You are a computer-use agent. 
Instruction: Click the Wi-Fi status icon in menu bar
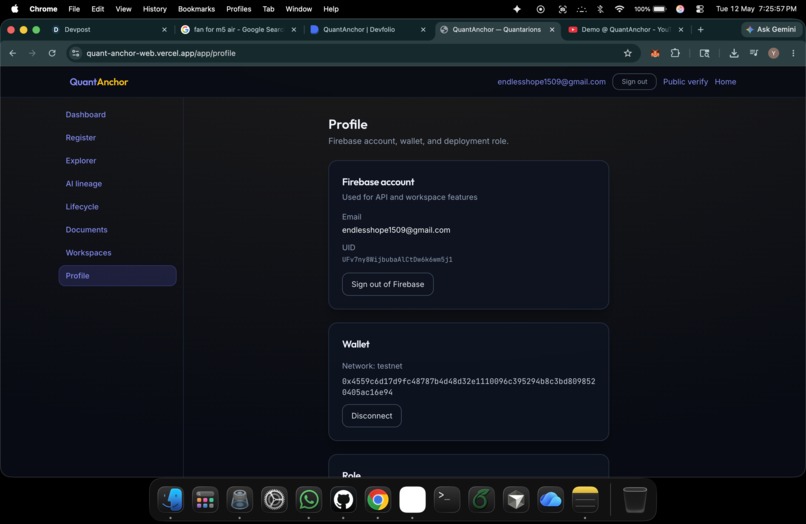coord(619,9)
